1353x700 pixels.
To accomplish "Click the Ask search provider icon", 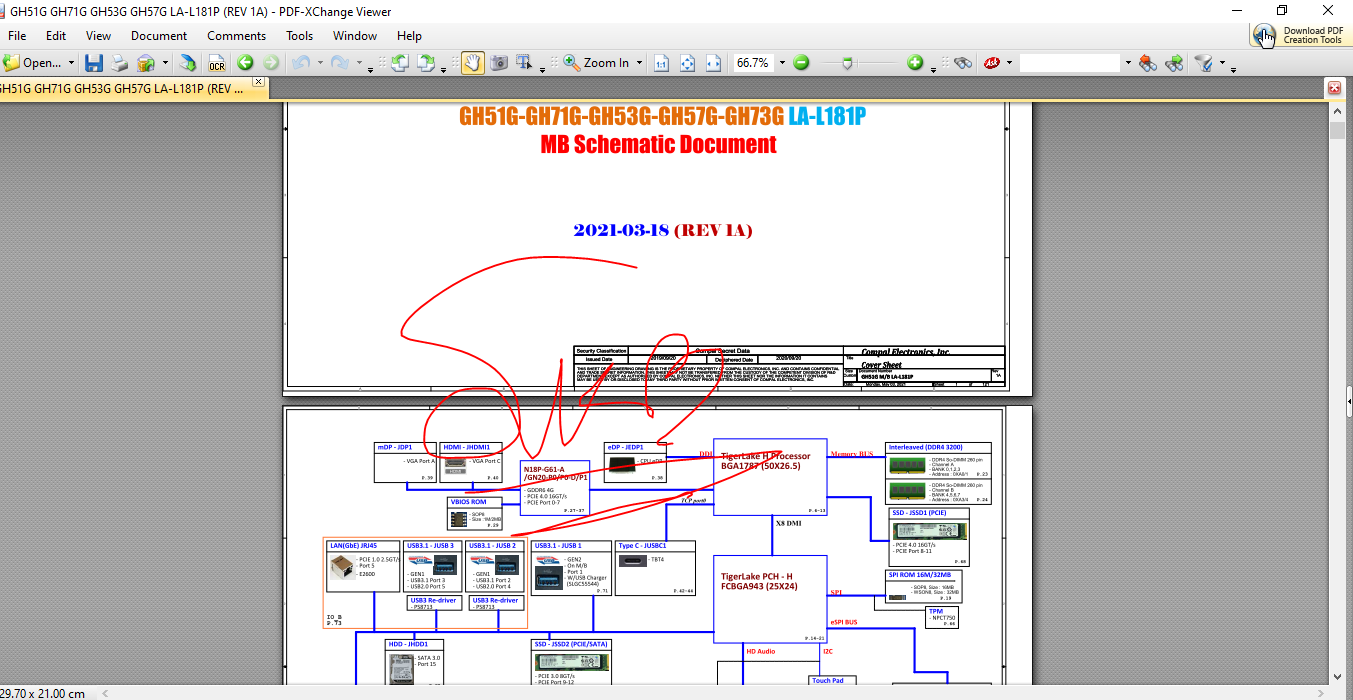I will (x=993, y=63).
